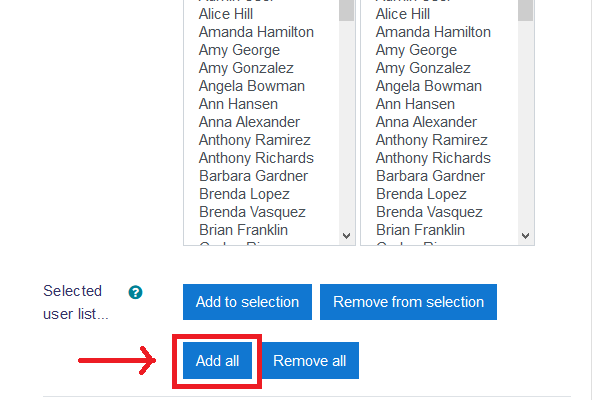Select Anthony Ramirez in right list
The image size is (592, 400).
[432, 140]
